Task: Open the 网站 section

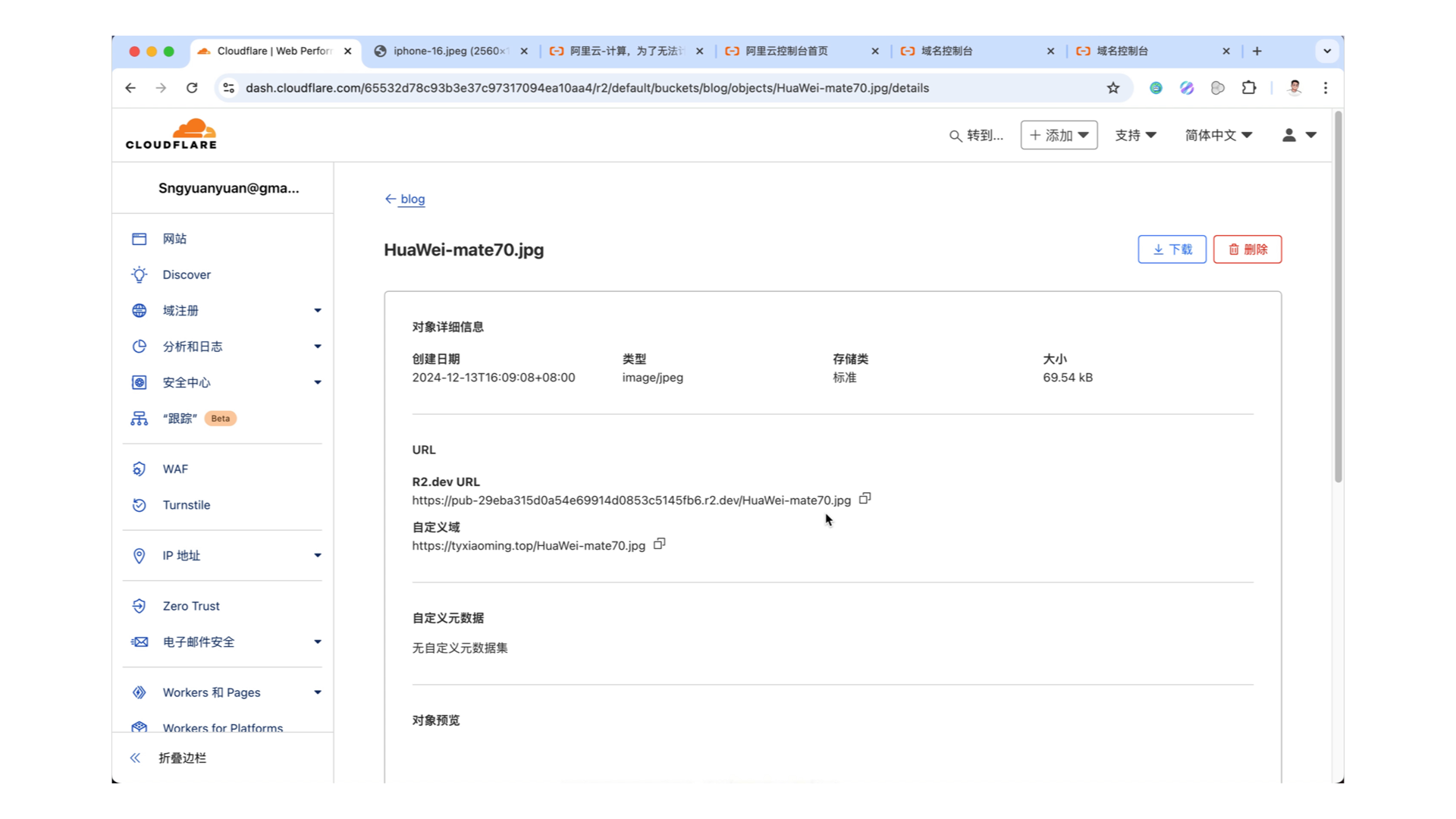Action: [x=174, y=238]
